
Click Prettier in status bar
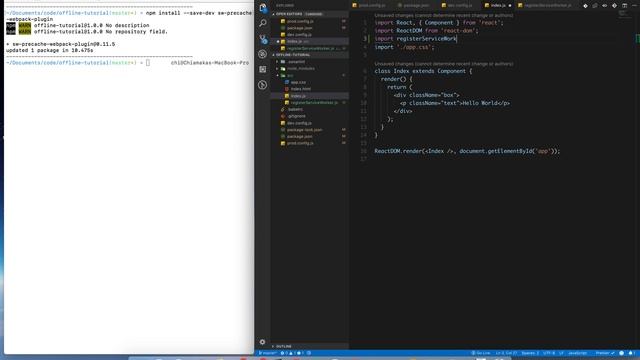click(x=605, y=353)
